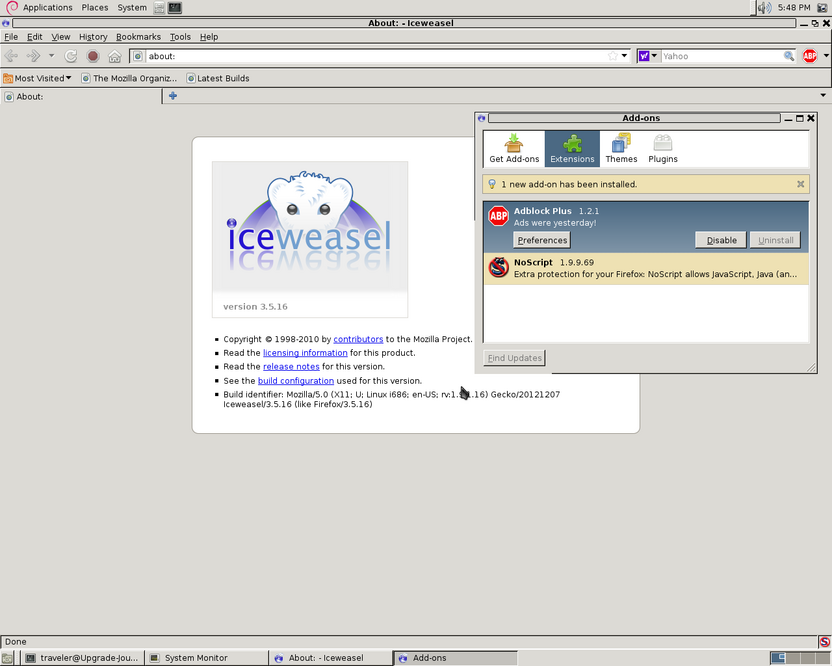Bookmark this page with the star
Image resolution: width=832 pixels, height=666 pixels.
point(613,56)
